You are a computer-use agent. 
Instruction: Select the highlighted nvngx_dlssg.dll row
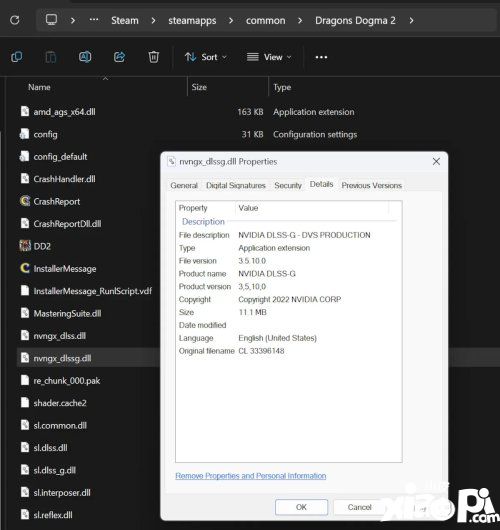(x=88, y=358)
